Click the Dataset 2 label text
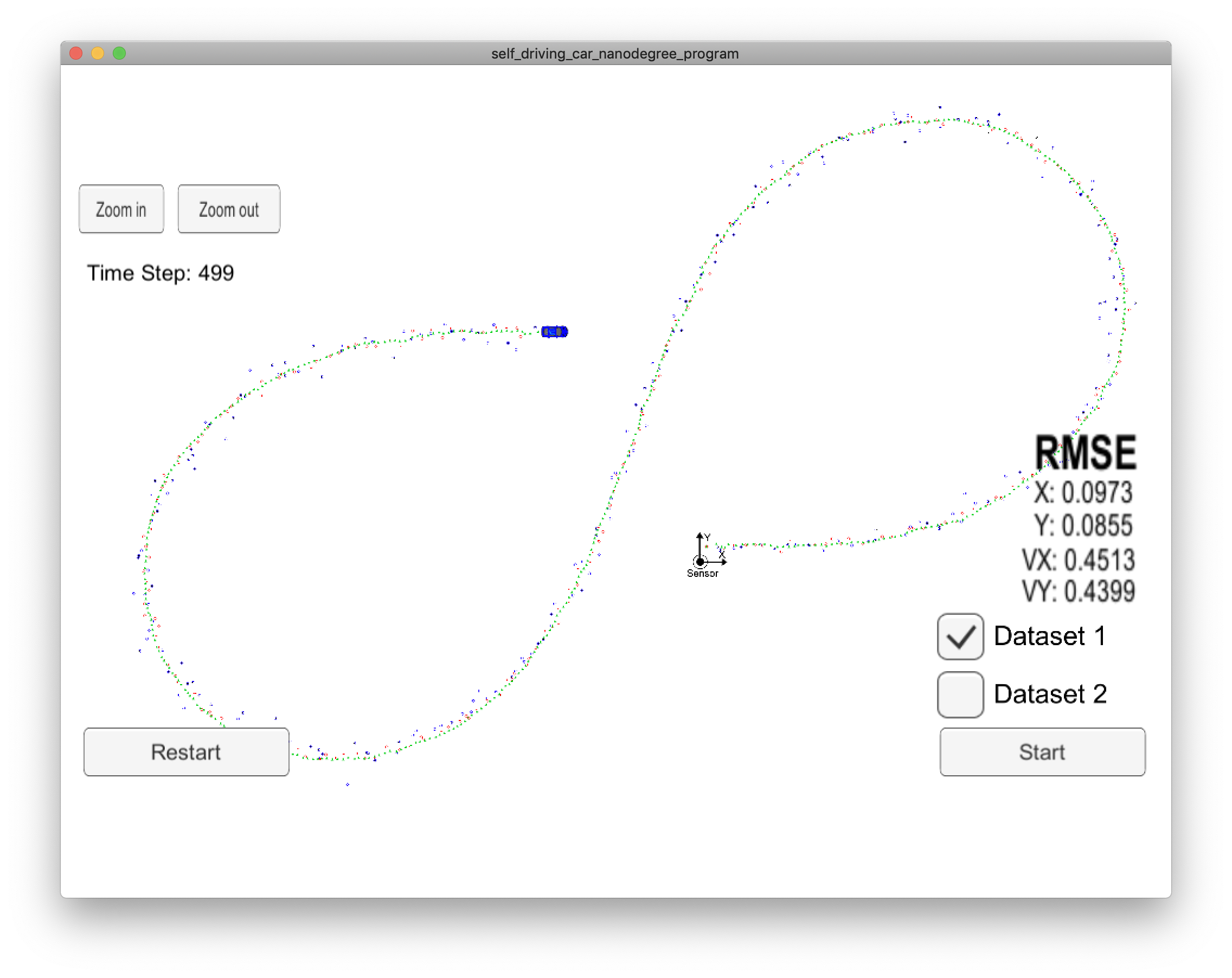Screen dimensions: 1232x978 pyautogui.click(x=1050, y=694)
